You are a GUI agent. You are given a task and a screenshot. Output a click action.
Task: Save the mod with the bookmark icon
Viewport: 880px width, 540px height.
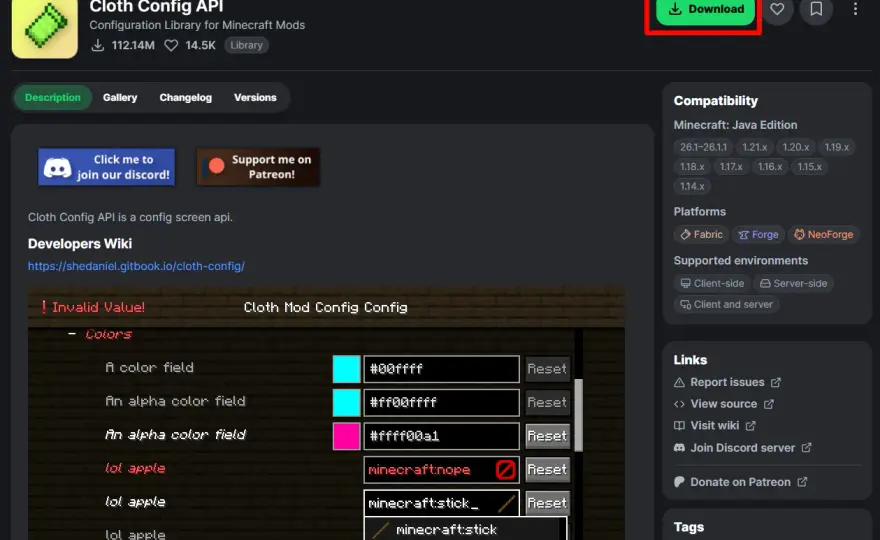click(816, 10)
